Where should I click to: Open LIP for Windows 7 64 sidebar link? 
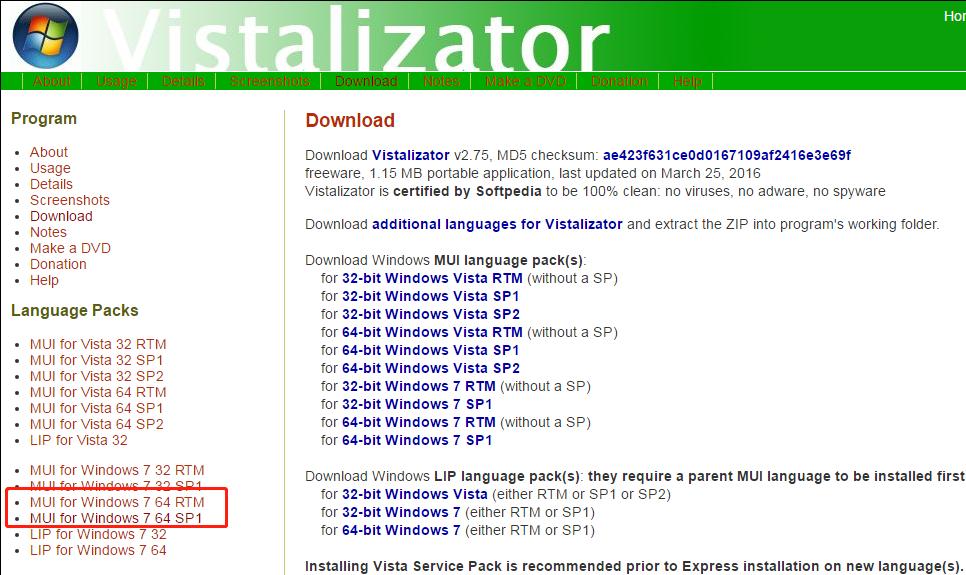point(98,550)
